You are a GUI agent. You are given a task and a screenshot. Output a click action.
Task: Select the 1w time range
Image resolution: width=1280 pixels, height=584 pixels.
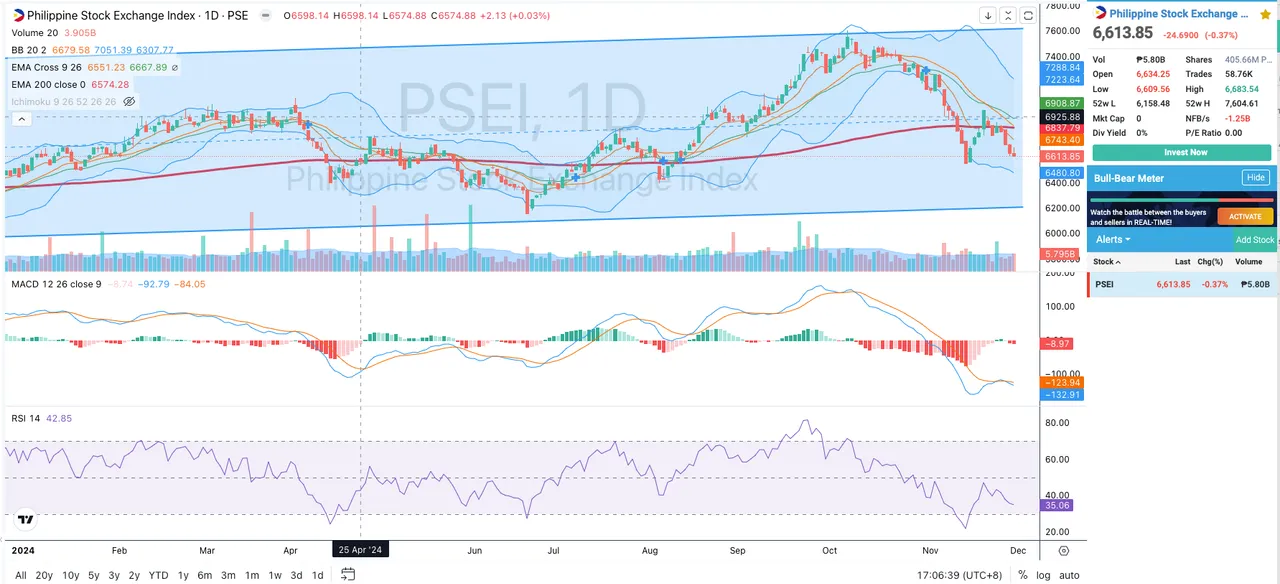point(275,575)
